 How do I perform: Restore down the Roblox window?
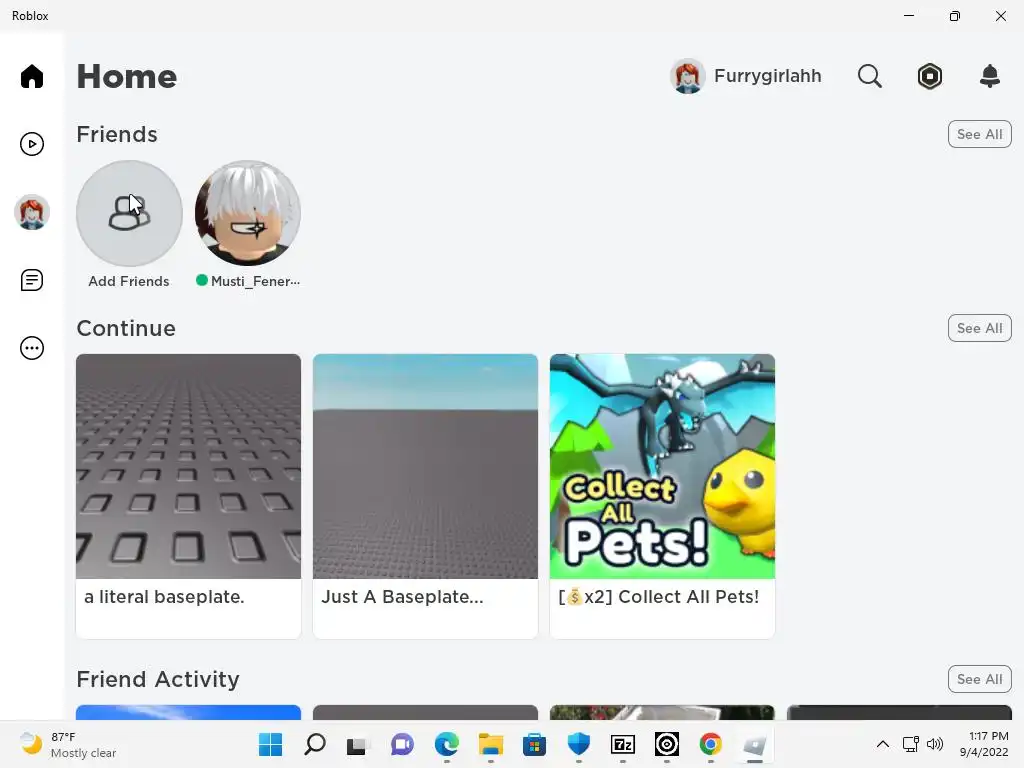955,16
